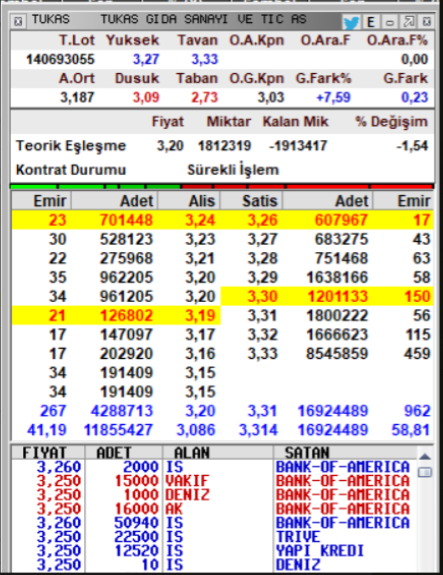The width and height of the screenshot is (443, 575).
Task: Click bid quantity 126802
Action: [126, 315]
